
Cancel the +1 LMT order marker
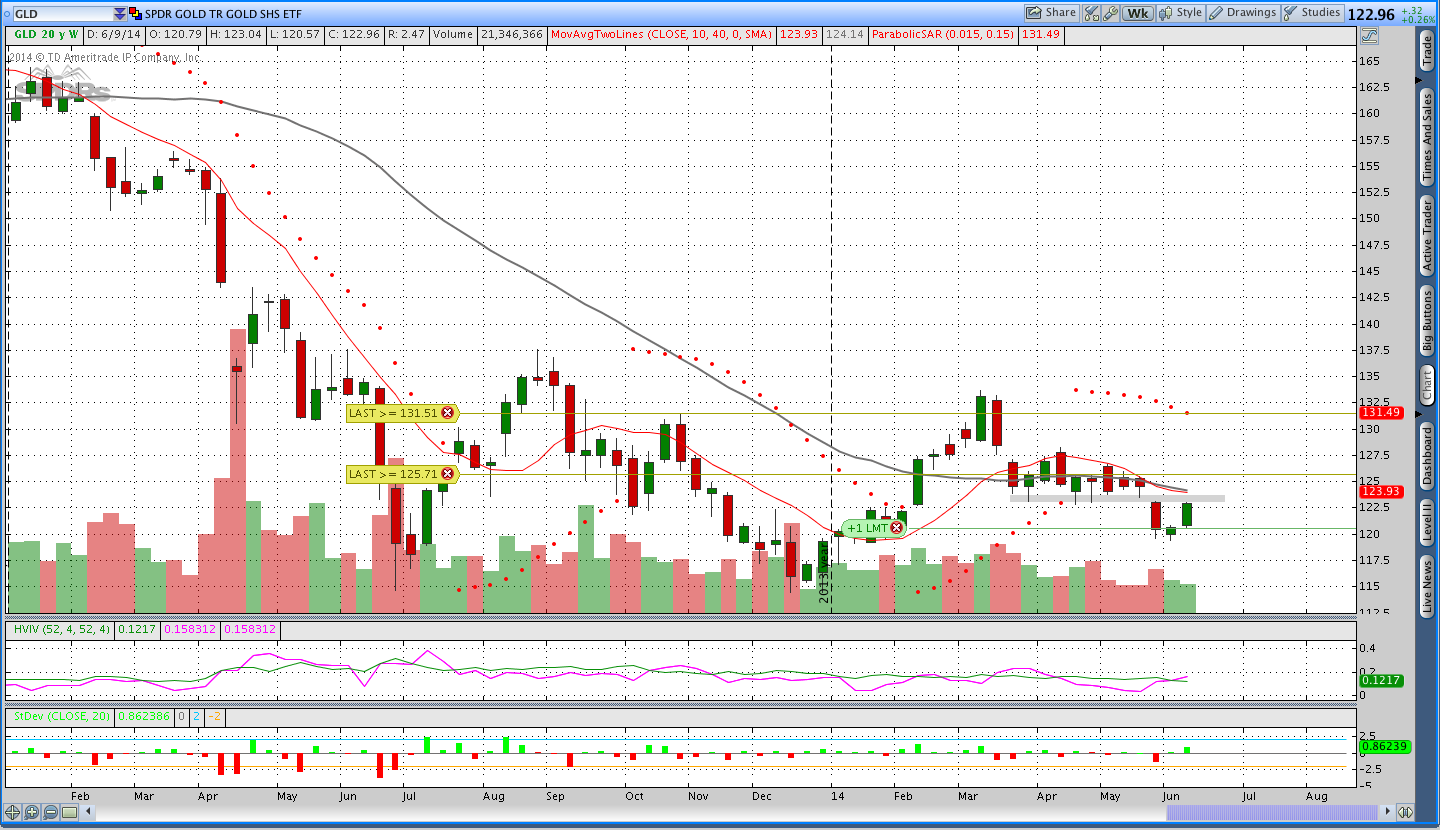pos(896,528)
